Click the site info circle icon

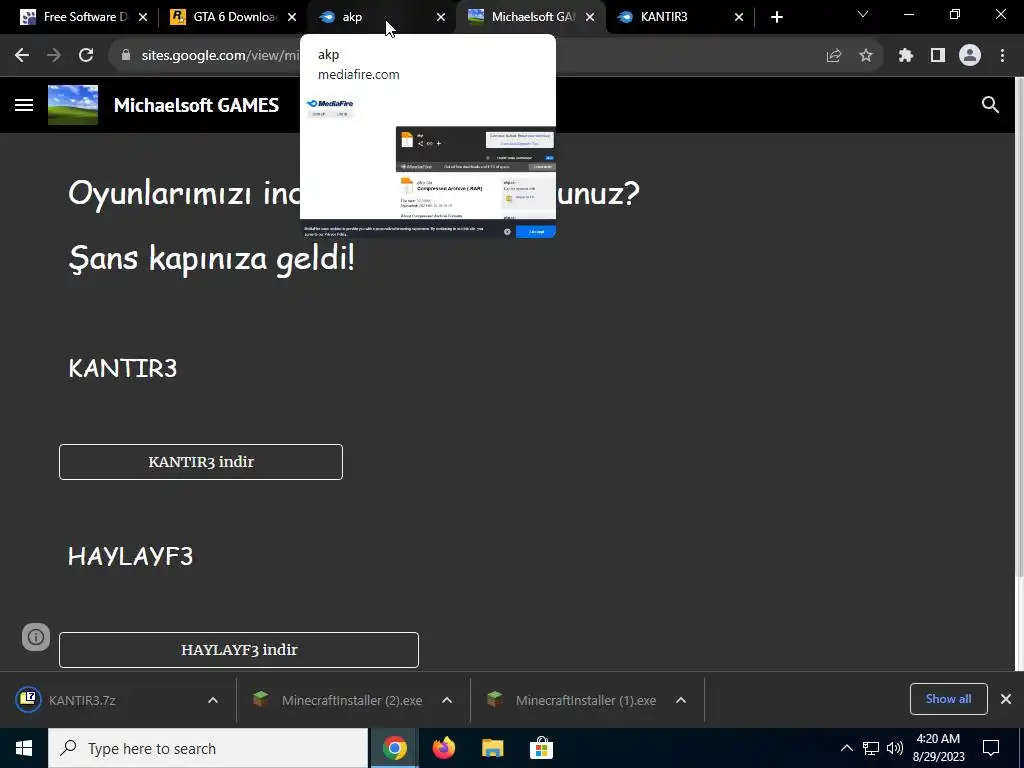[x=36, y=637]
